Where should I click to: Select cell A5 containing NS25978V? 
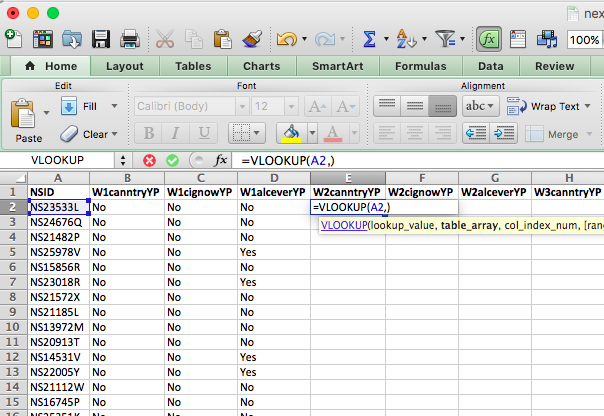coord(56,254)
